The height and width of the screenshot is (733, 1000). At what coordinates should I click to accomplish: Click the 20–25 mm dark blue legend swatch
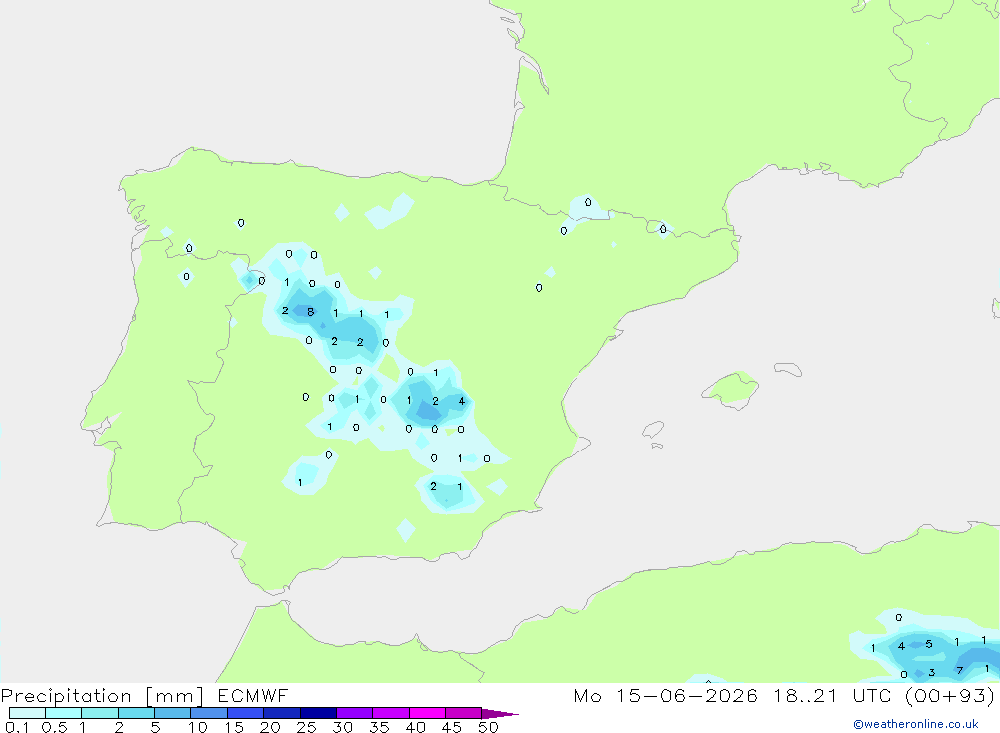click(282, 713)
